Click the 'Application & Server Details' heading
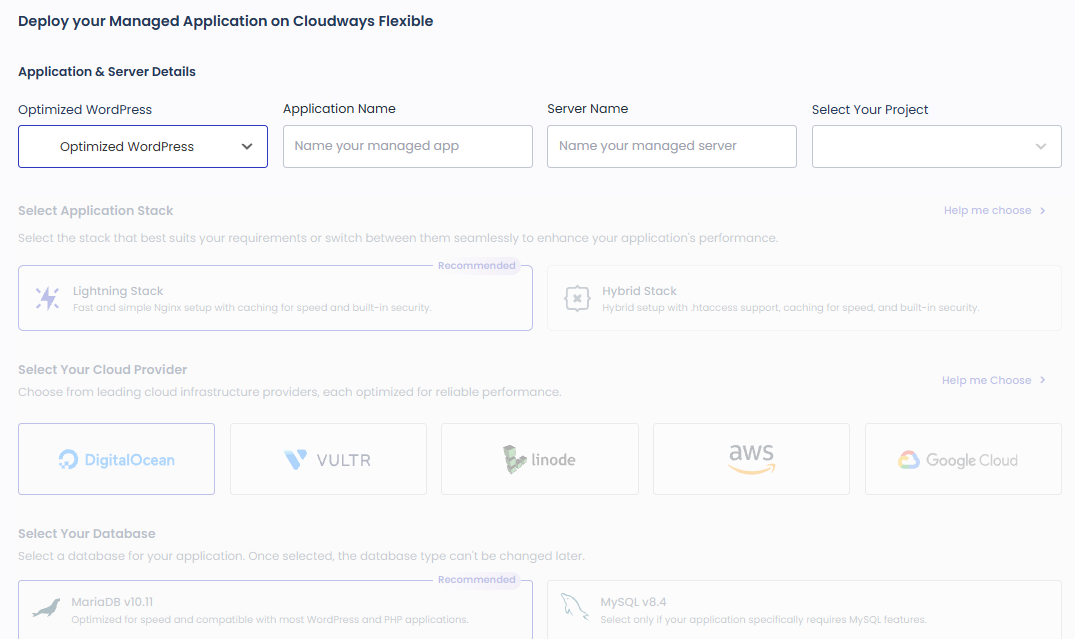This screenshot has height=639, width=1075. tap(107, 71)
